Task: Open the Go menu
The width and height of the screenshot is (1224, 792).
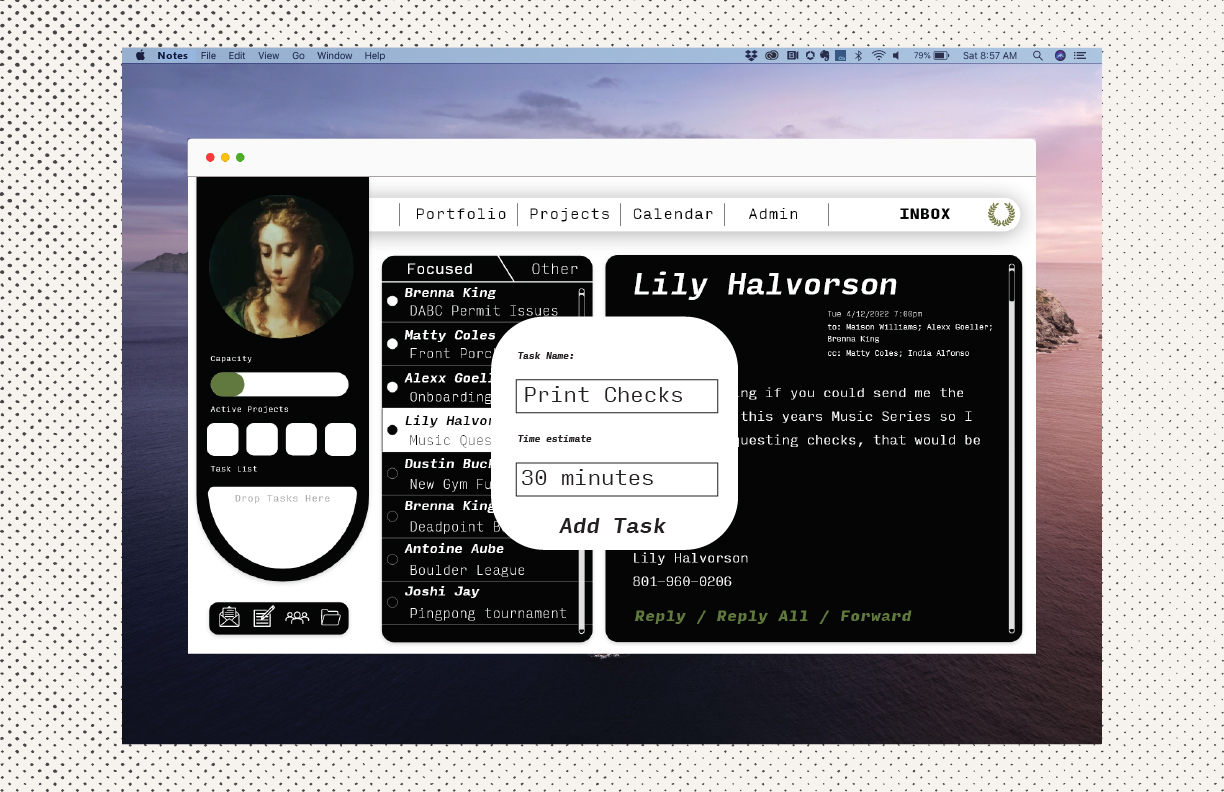Action: [x=298, y=56]
